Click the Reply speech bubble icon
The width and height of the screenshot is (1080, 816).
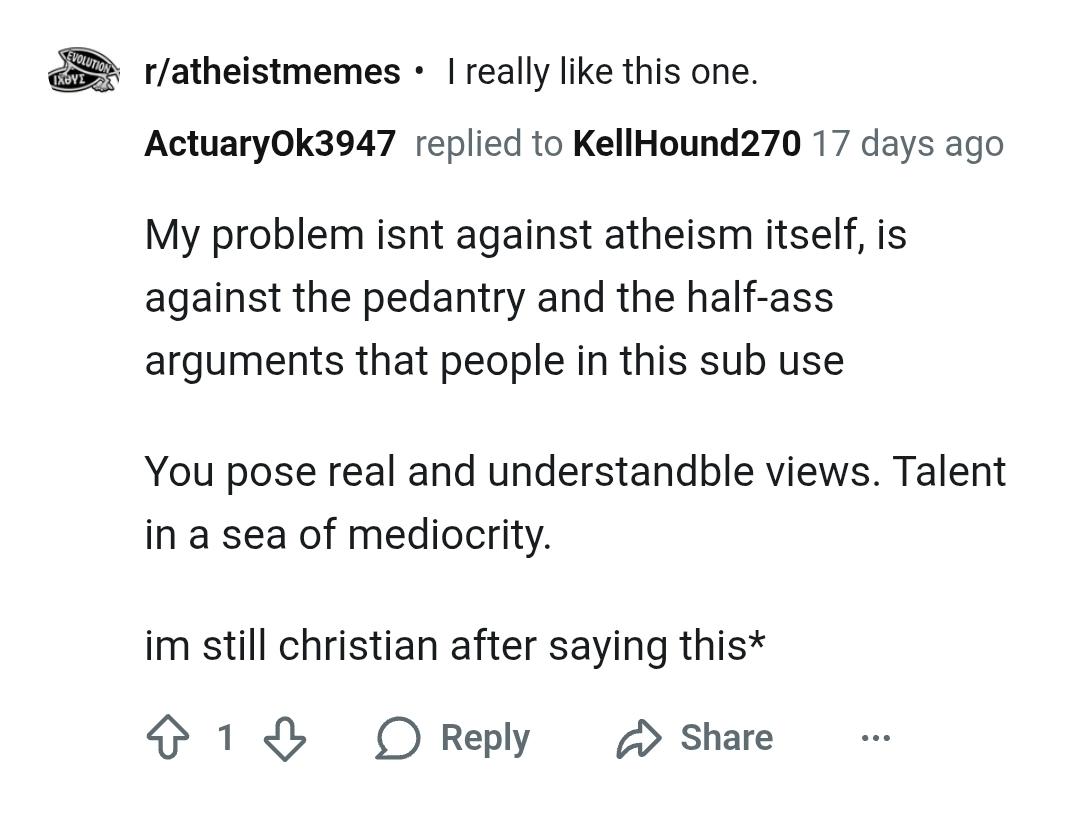click(x=398, y=739)
